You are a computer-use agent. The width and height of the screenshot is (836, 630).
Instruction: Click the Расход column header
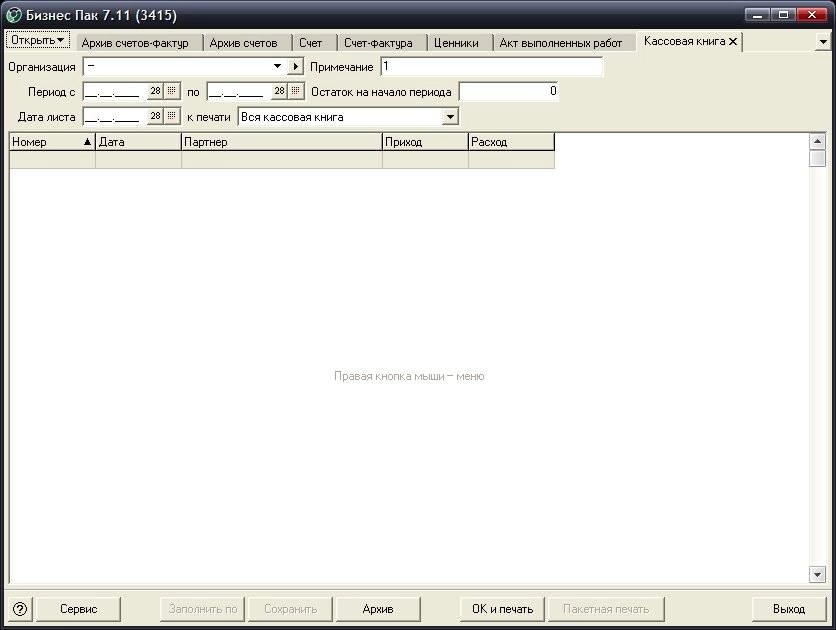[x=512, y=142]
